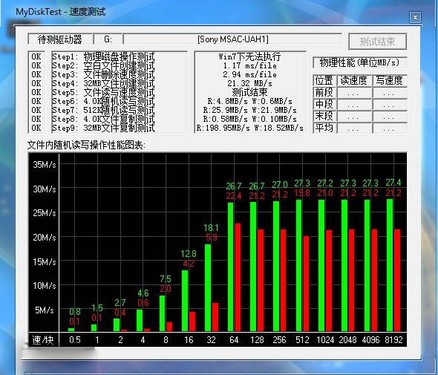This screenshot has height=375, width=438.
Task: Click the 21.32 MB/s result line
Action: click(x=250, y=83)
